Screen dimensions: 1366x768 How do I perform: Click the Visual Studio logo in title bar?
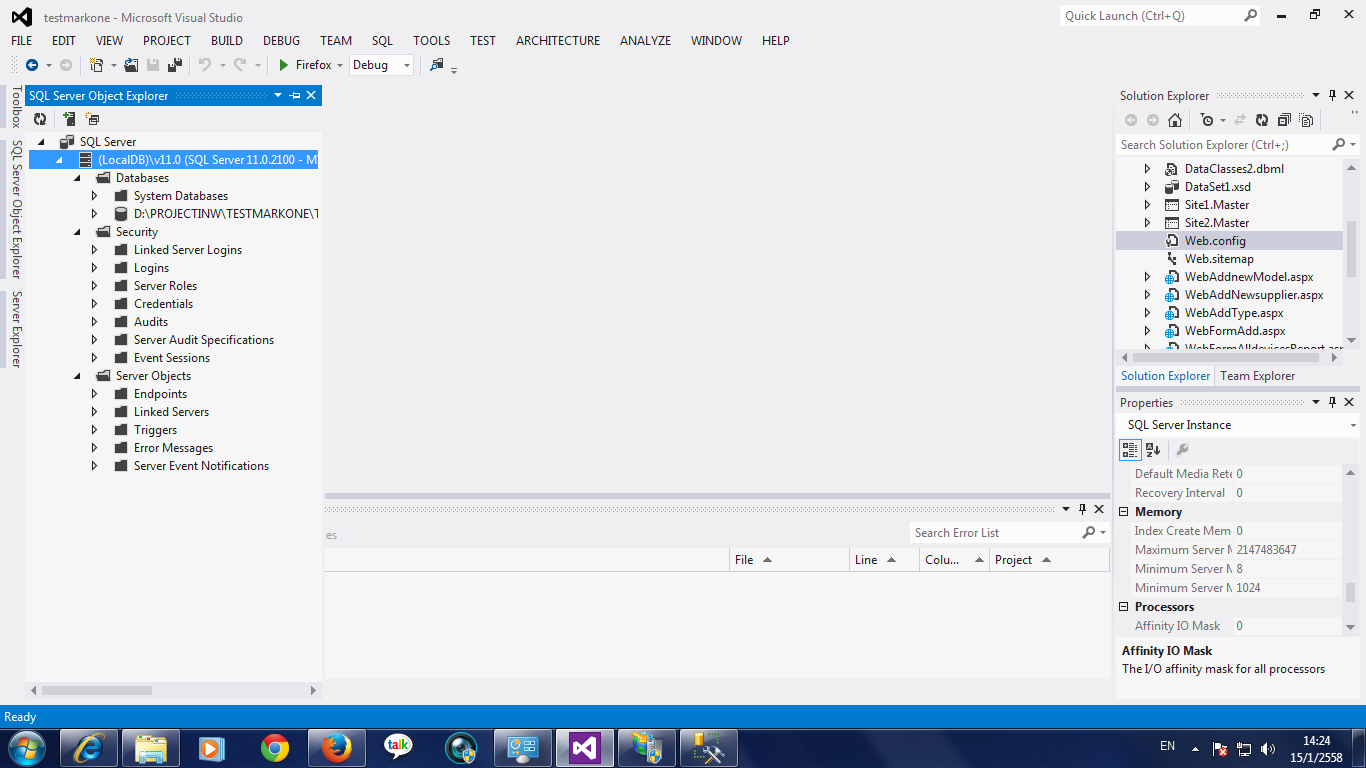click(22, 17)
